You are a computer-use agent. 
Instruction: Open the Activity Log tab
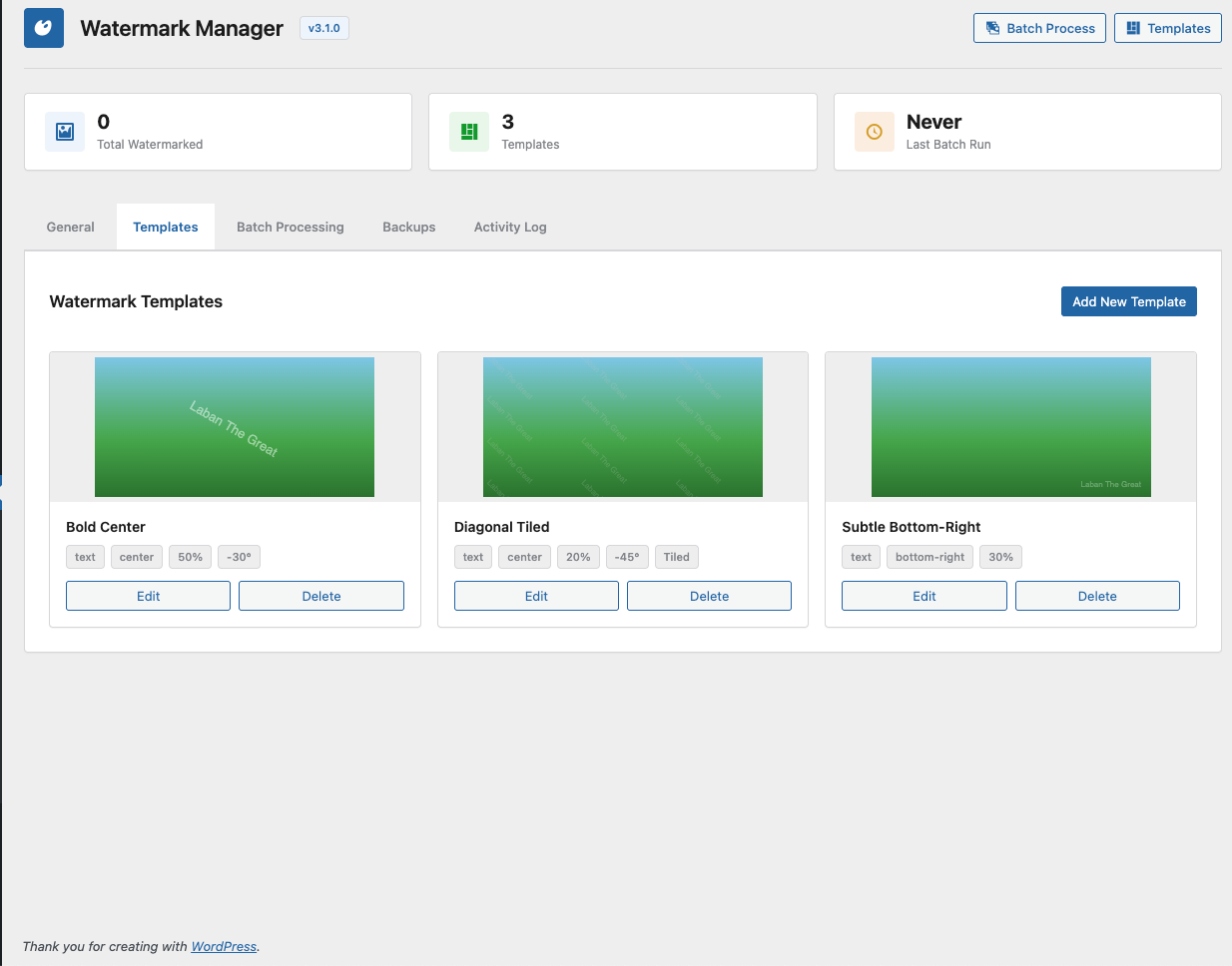click(x=510, y=227)
